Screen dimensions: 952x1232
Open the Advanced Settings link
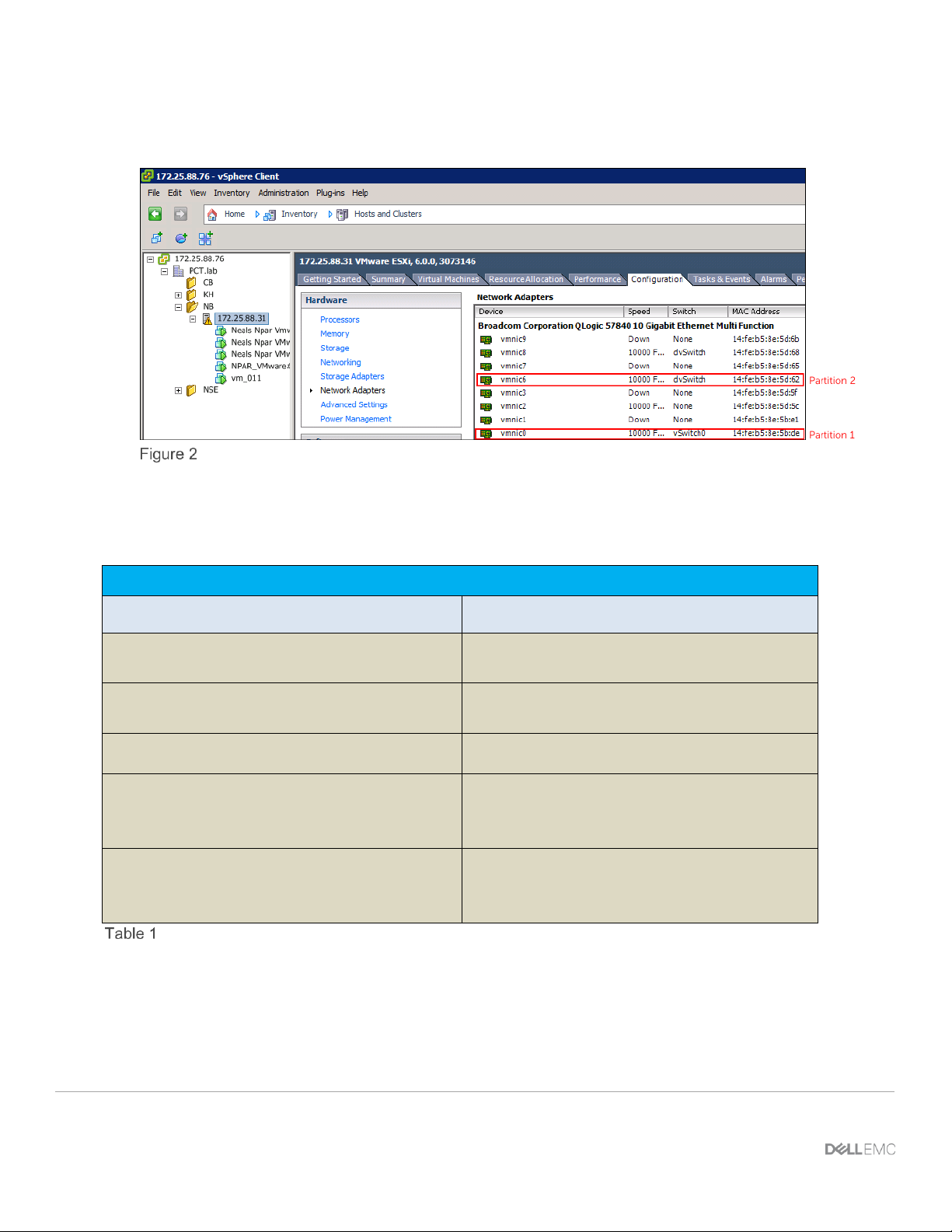pyautogui.click(x=354, y=404)
